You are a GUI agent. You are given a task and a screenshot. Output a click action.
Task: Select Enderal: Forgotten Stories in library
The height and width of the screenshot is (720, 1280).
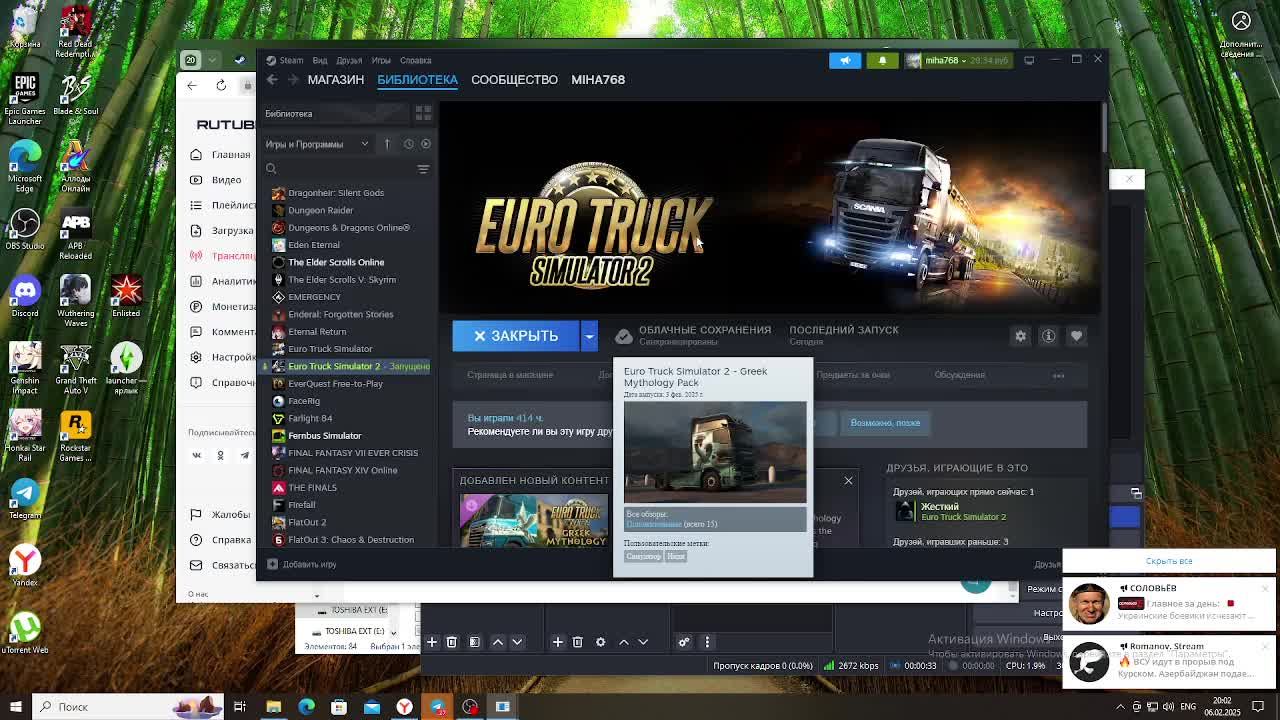340,314
